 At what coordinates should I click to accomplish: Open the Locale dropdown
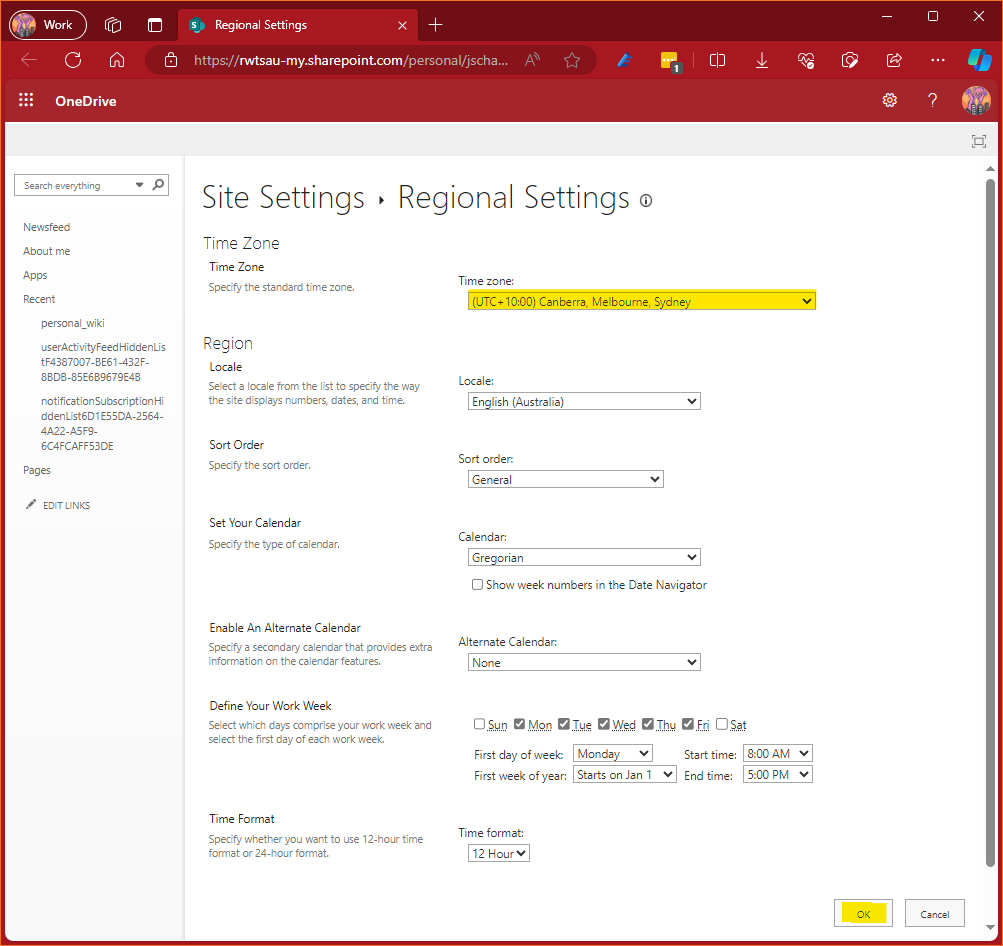tap(584, 401)
